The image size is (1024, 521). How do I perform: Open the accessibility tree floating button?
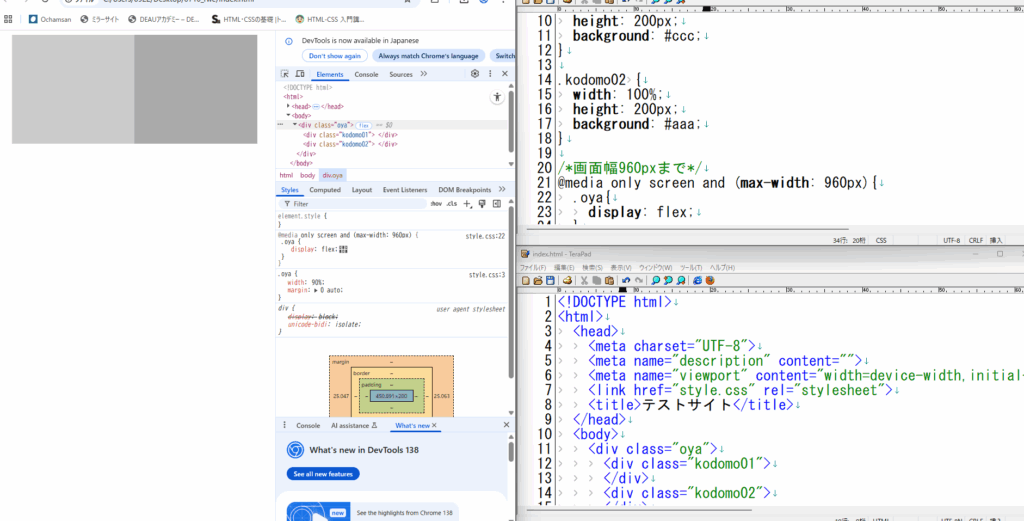click(x=497, y=97)
